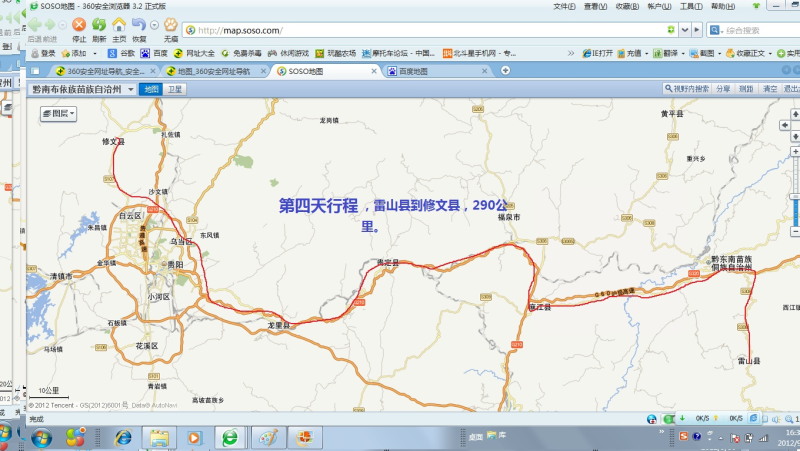Viewport: 800px width, 451px height.
Task: Click the 清空 clear button on the map
Action: point(770,89)
